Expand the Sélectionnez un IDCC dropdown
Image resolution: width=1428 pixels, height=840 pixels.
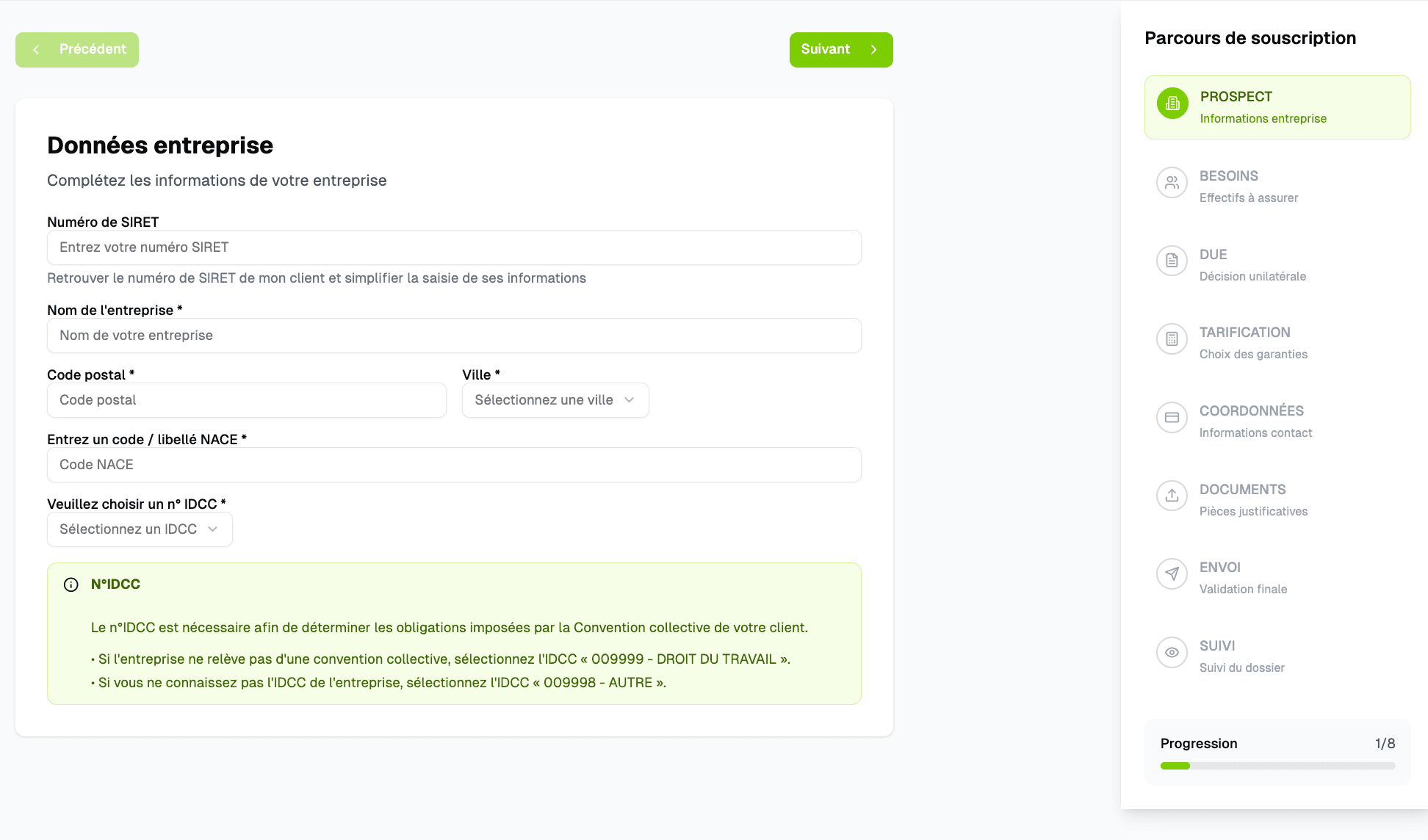click(x=140, y=529)
